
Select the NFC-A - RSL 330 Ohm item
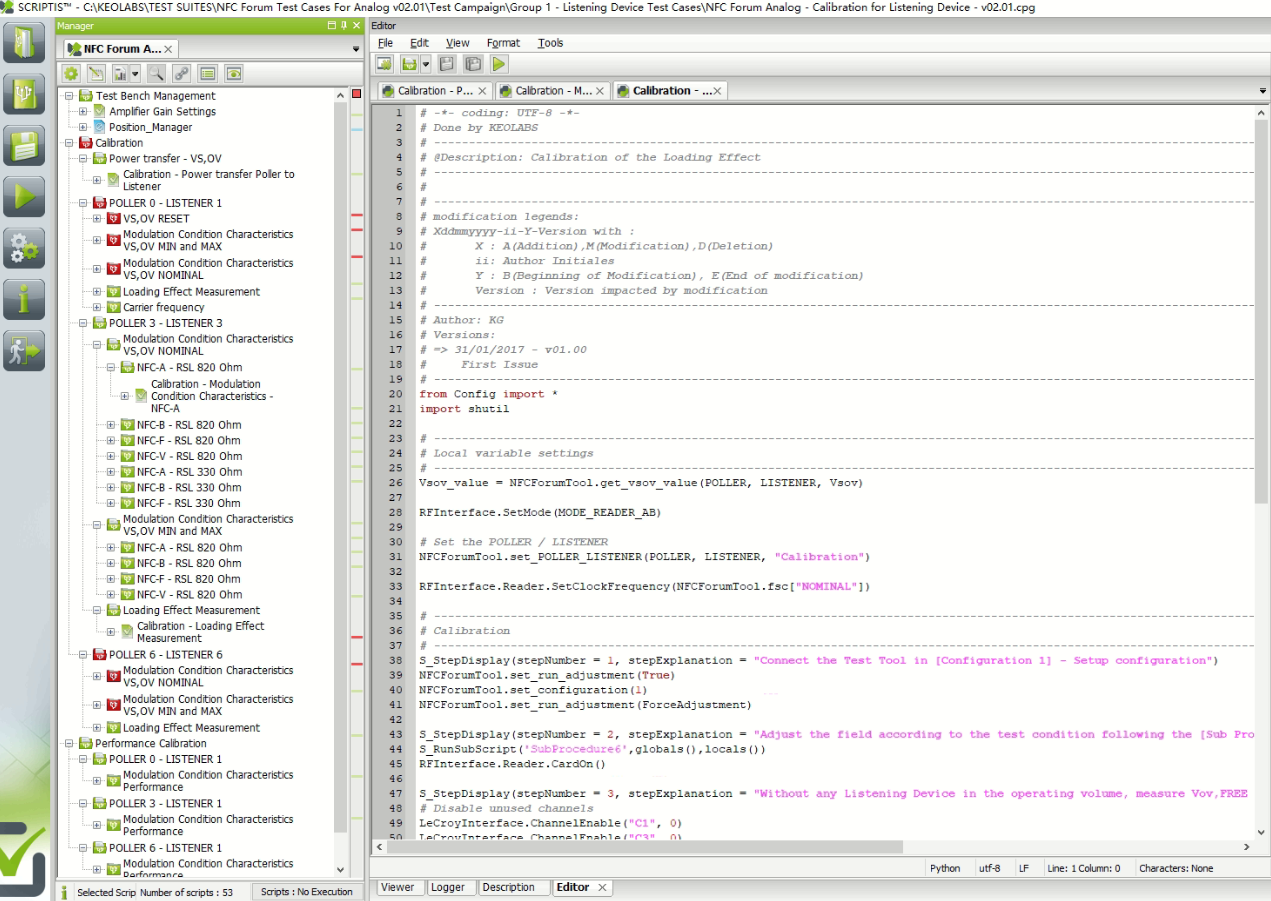click(189, 472)
